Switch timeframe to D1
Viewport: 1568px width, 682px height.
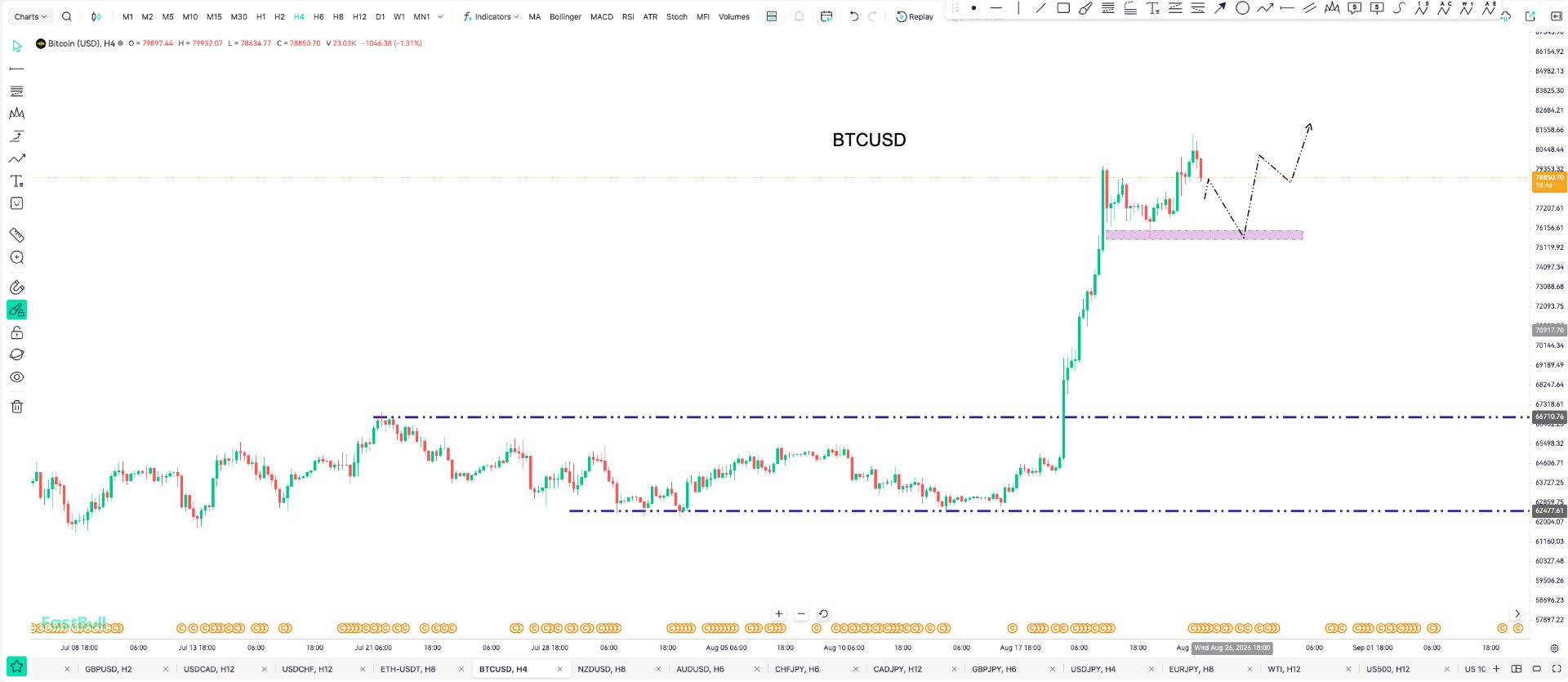coord(380,16)
